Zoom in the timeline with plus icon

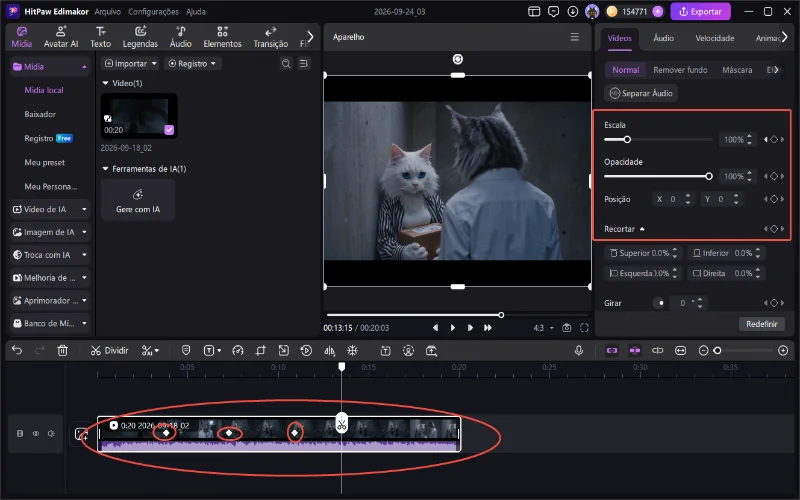(783, 351)
